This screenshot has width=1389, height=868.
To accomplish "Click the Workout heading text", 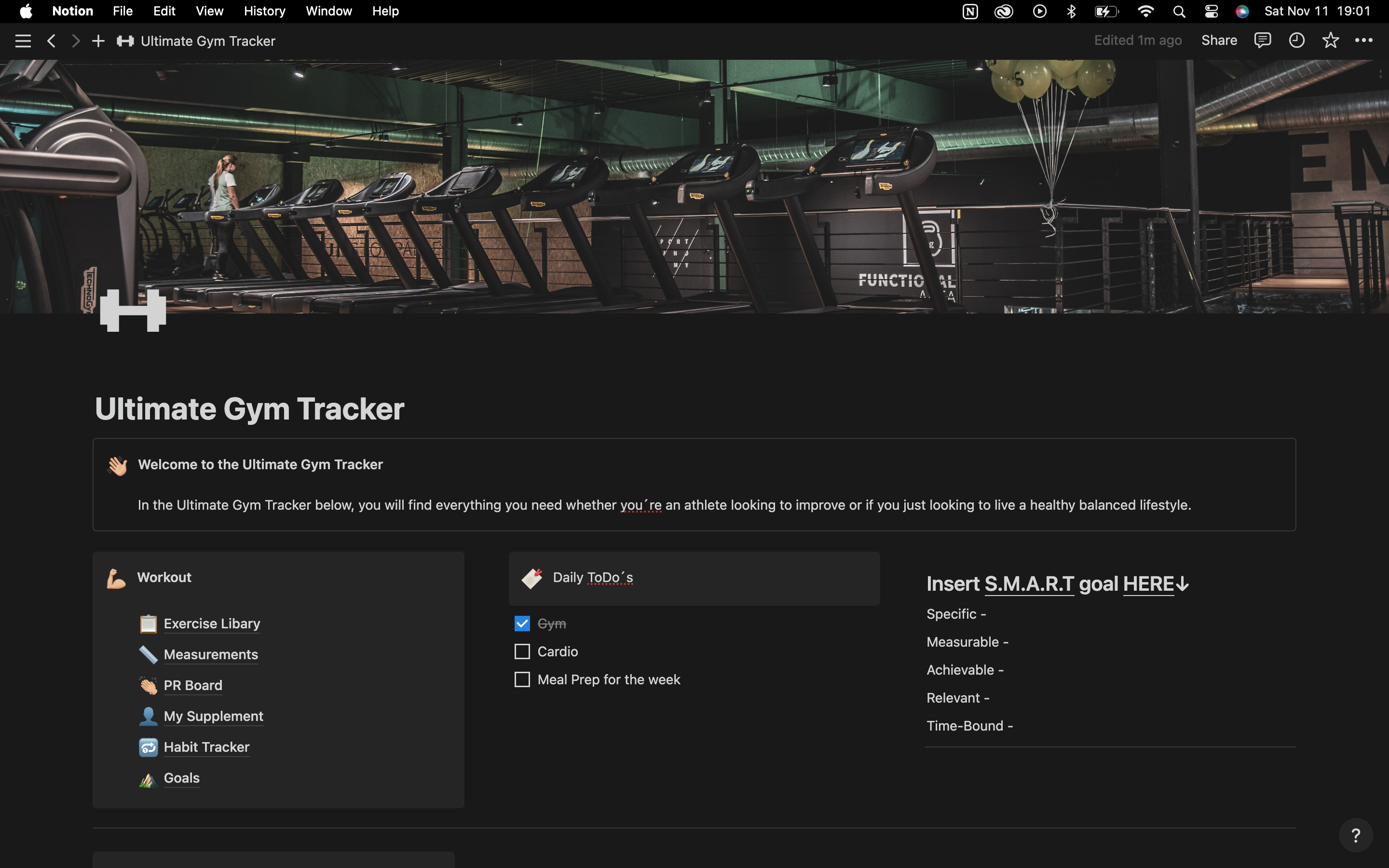I will coord(164,578).
